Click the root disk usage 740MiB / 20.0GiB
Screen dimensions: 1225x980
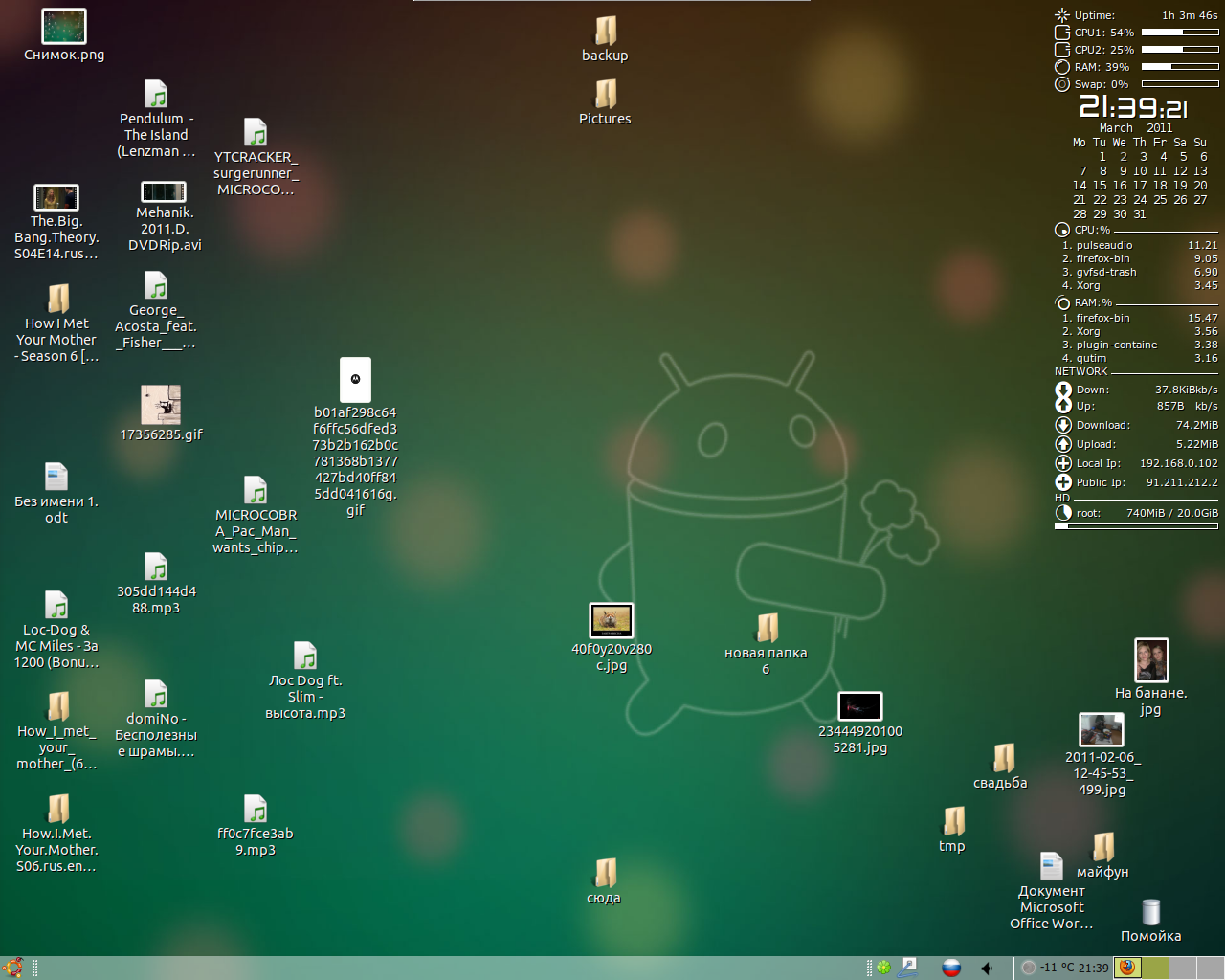[x=1172, y=513]
